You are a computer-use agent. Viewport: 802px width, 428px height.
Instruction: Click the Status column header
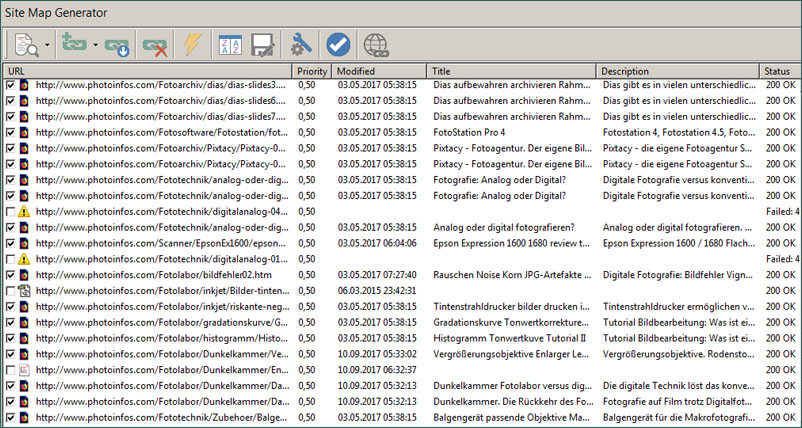click(x=780, y=71)
